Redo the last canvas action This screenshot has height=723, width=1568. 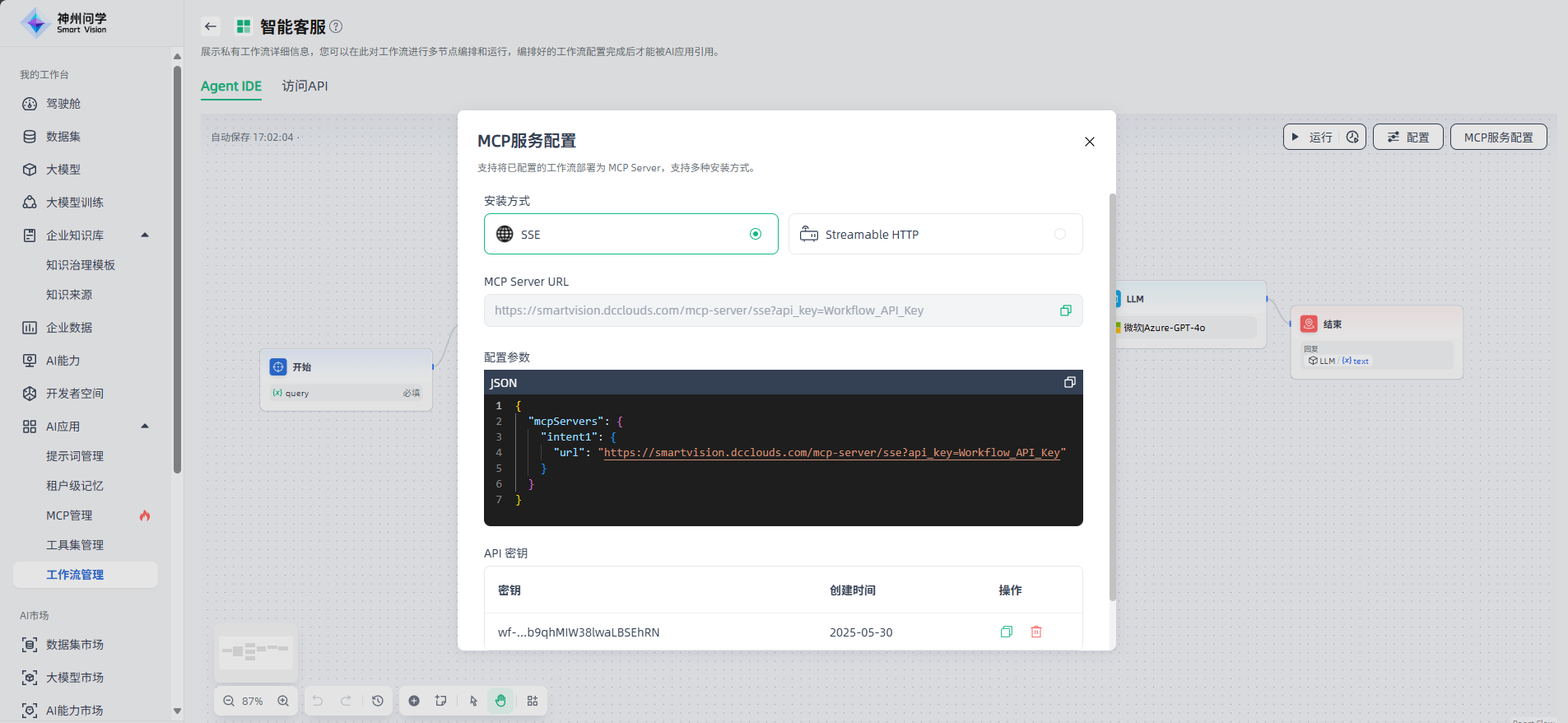coord(347,701)
